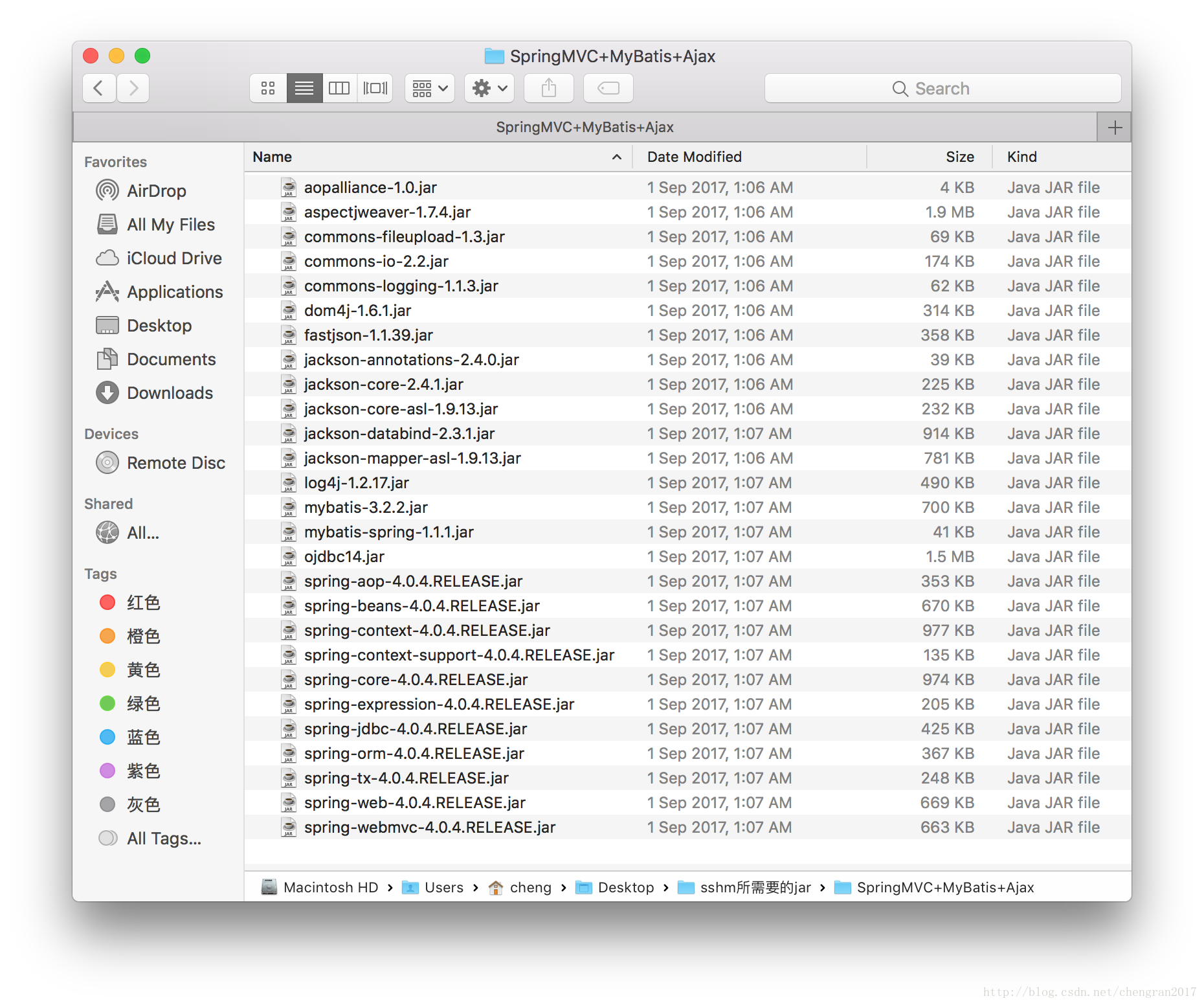The width and height of the screenshot is (1204, 1005).
Task: Select the SpringMVC+MyBatis+Ajax tab
Action: coord(585,127)
